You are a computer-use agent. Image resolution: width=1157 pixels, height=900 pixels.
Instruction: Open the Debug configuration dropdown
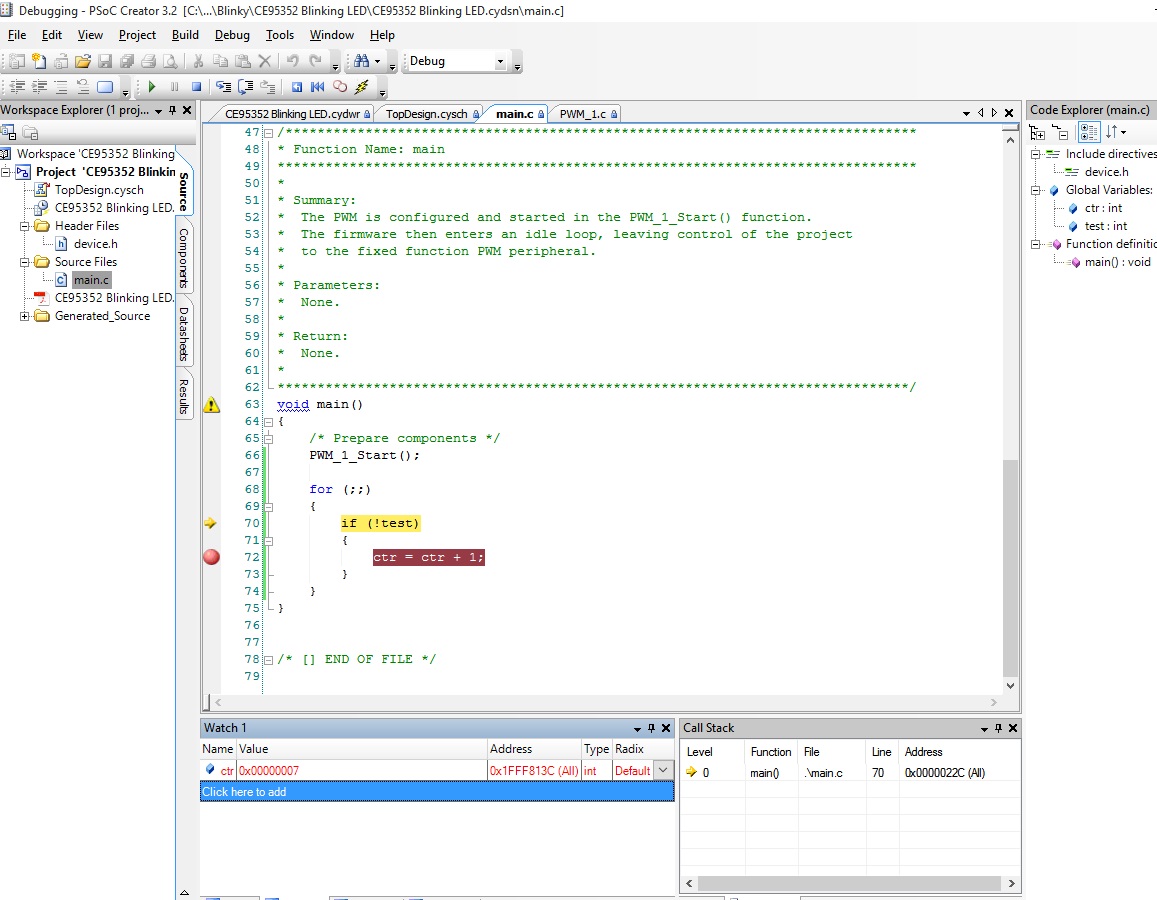tap(501, 61)
